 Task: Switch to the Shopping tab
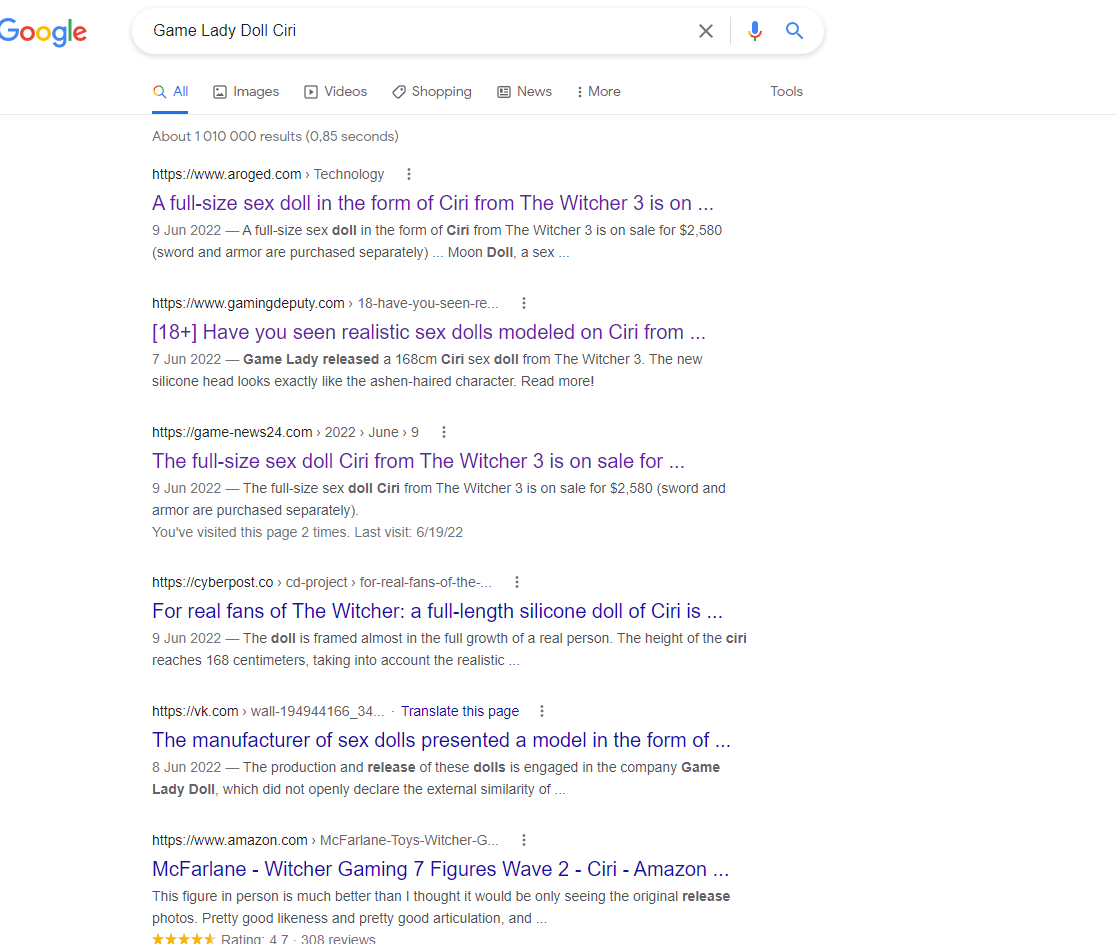432,92
